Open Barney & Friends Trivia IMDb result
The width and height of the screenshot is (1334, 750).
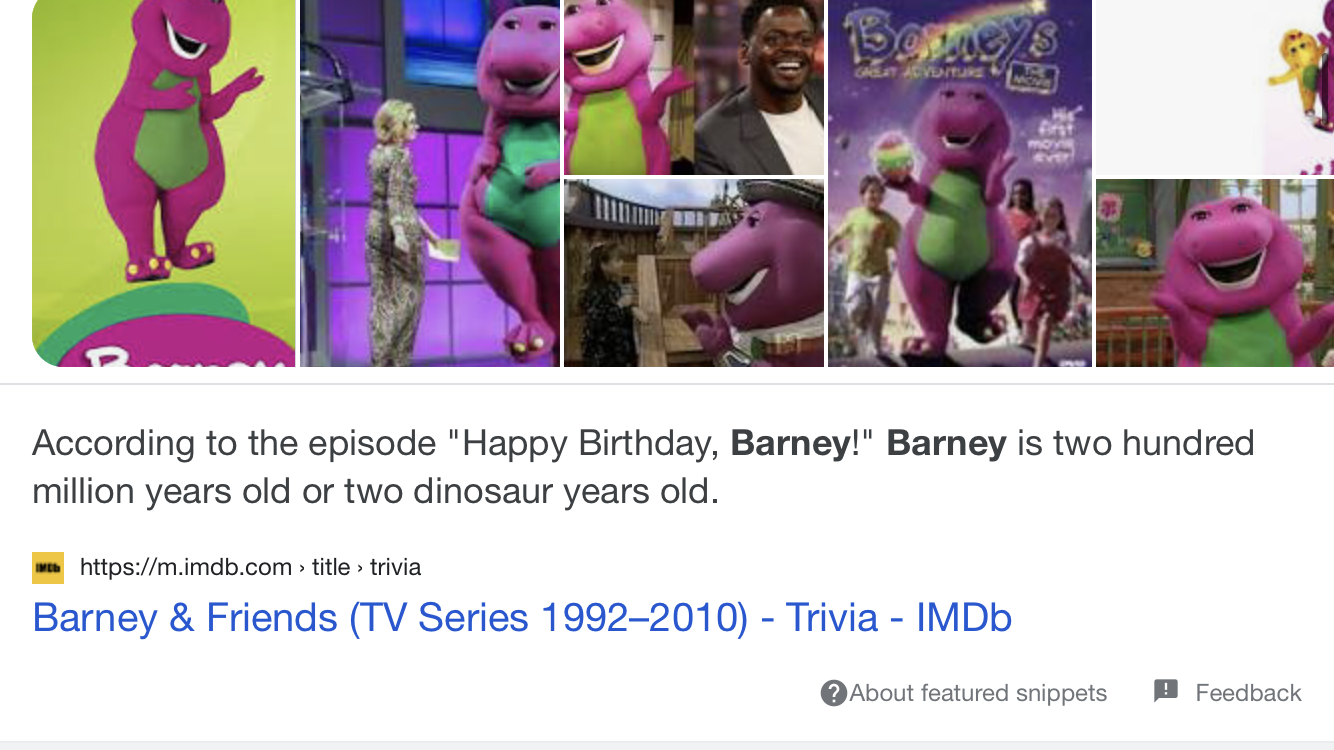tap(522, 618)
